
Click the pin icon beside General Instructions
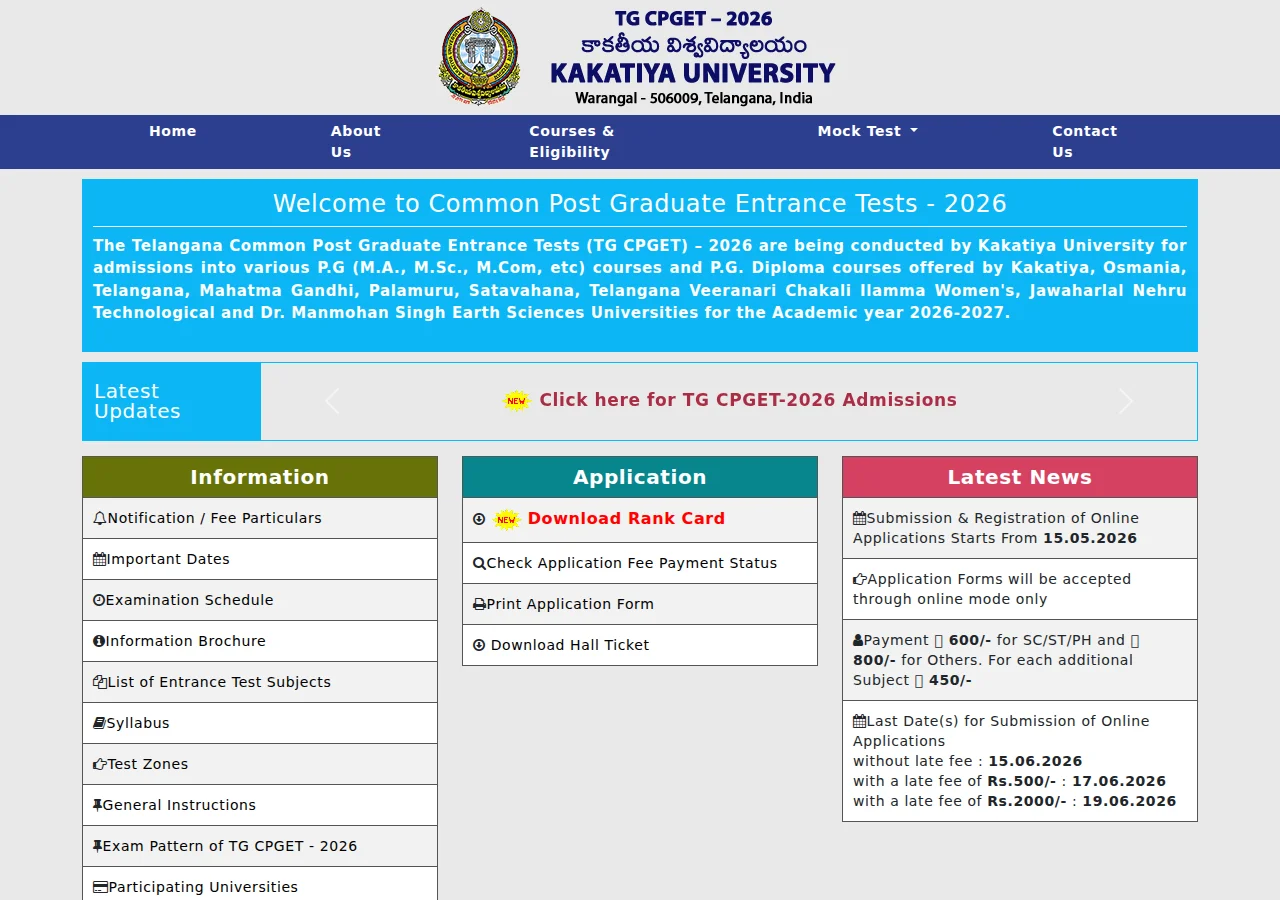click(x=97, y=805)
